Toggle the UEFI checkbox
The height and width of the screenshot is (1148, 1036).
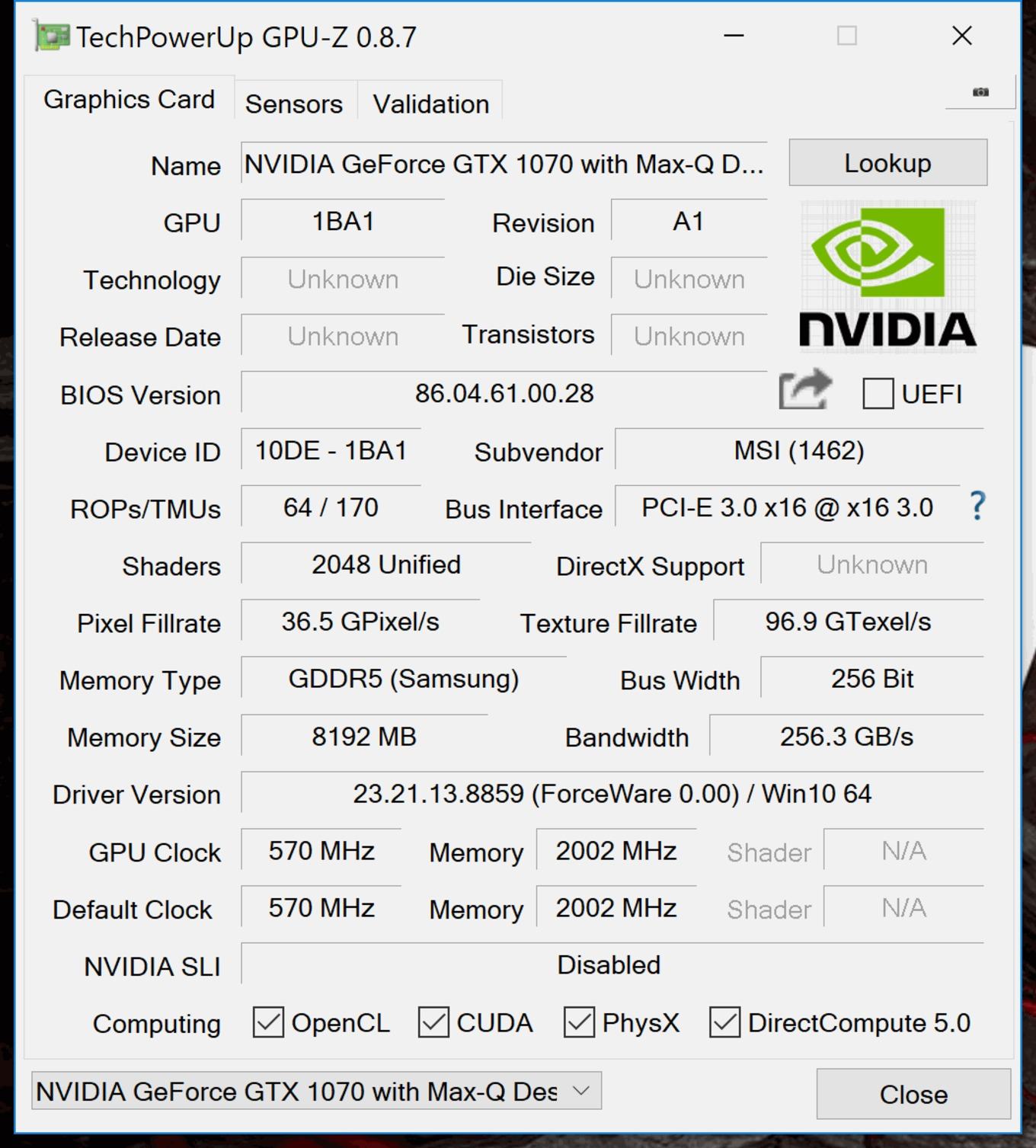878,394
